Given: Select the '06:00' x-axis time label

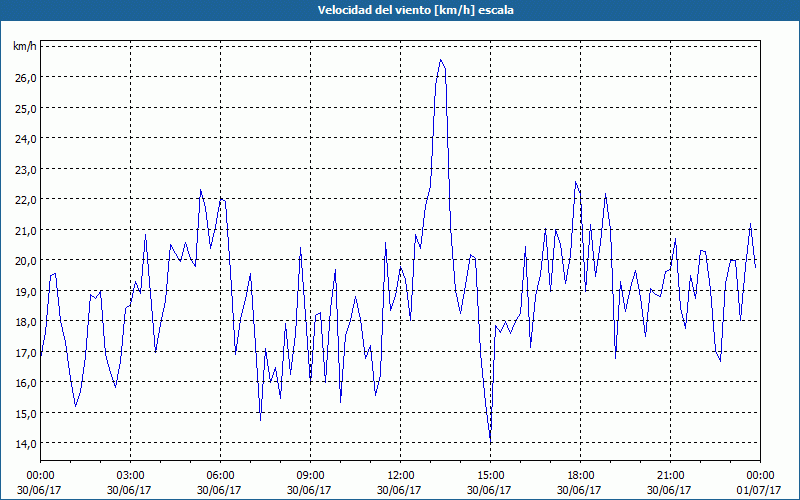Looking at the screenshot, I should pos(220,476).
